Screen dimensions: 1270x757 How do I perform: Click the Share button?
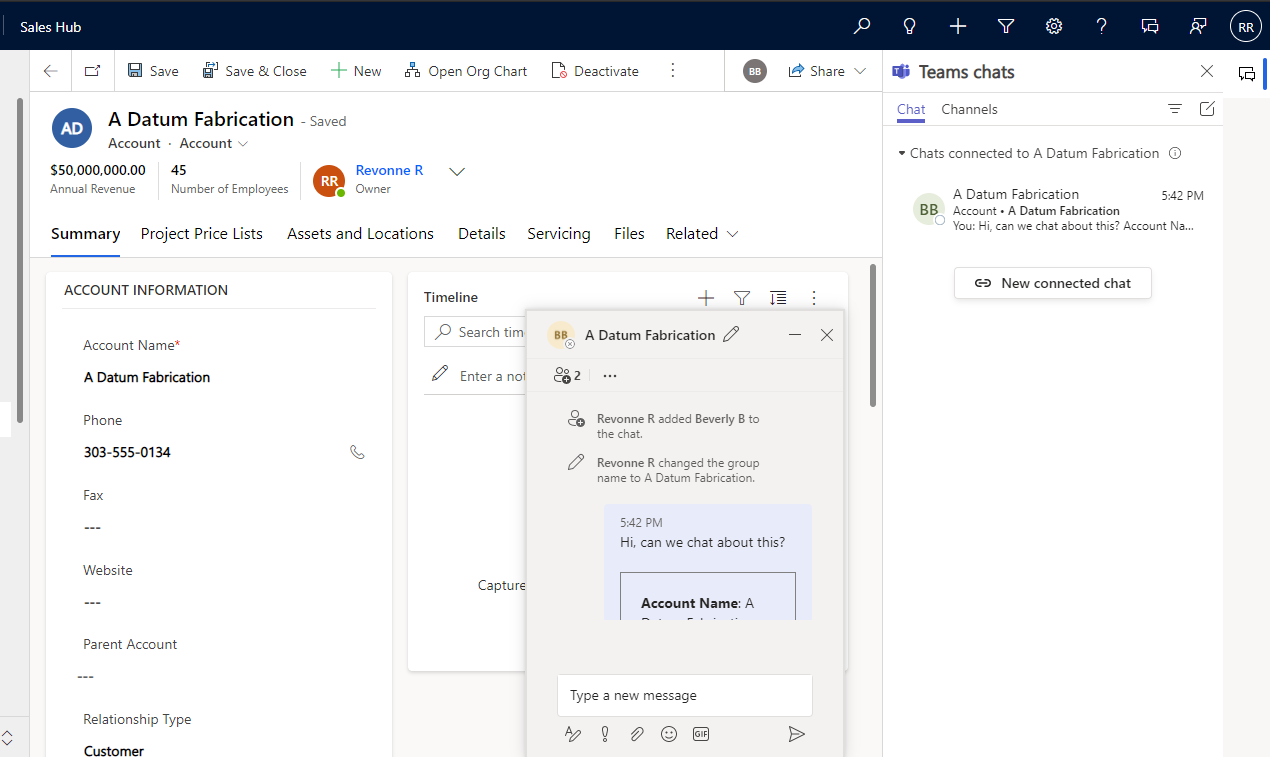817,71
